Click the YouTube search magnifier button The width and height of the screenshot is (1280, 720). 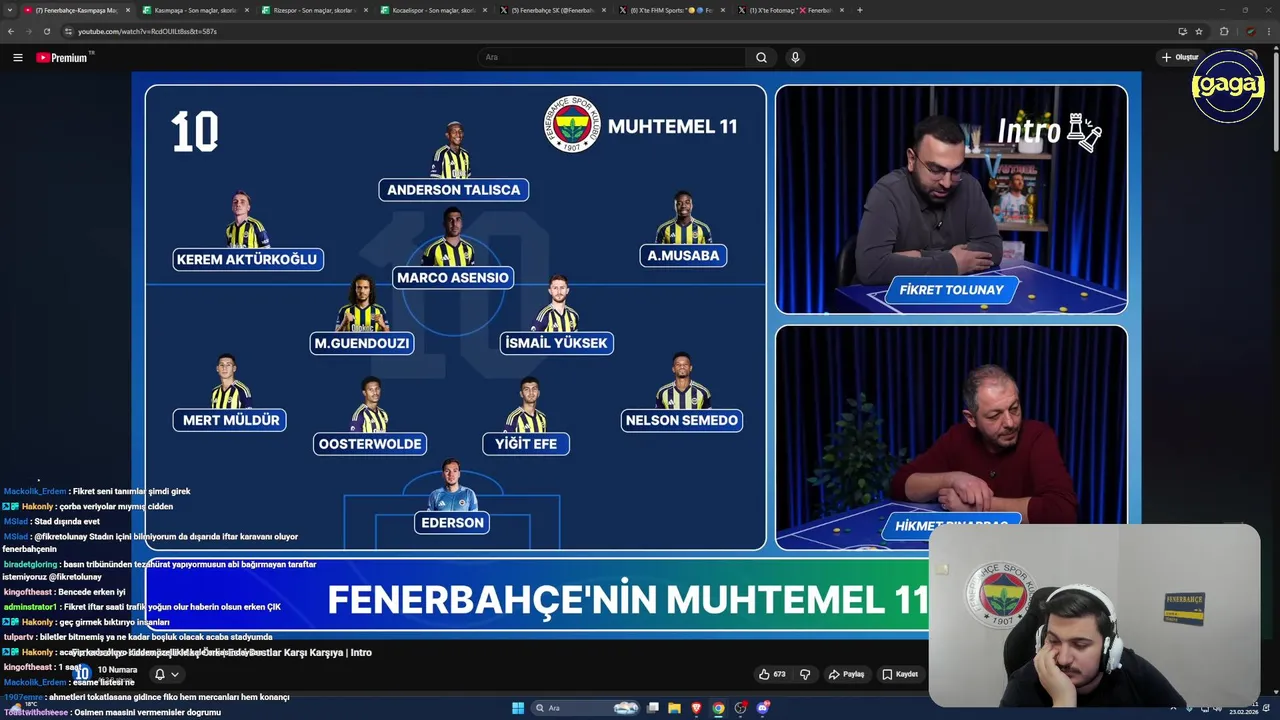(x=761, y=57)
